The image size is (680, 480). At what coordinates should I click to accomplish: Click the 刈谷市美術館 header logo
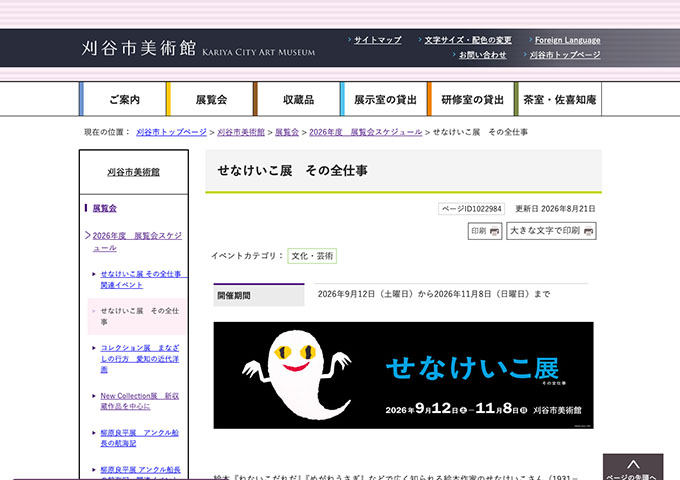coord(198,48)
